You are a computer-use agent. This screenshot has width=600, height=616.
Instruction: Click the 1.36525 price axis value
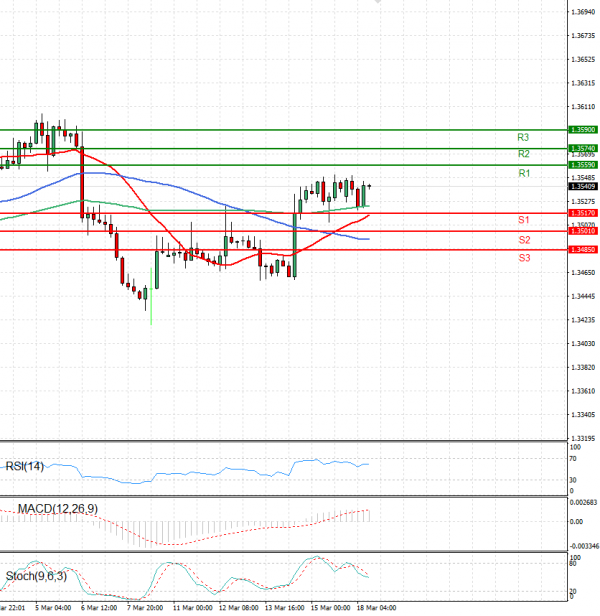[x=583, y=60]
